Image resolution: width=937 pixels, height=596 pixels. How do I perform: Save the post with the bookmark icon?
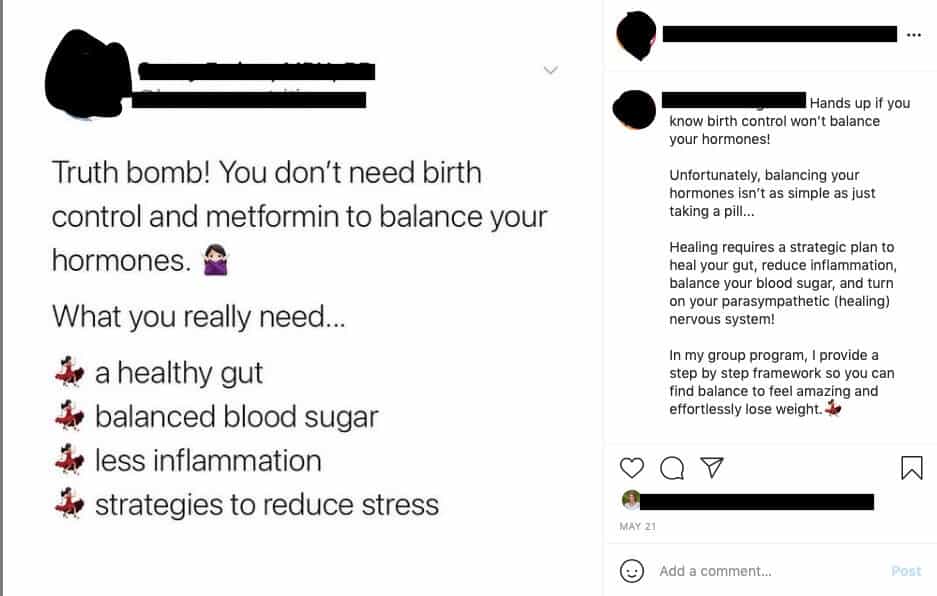point(912,468)
